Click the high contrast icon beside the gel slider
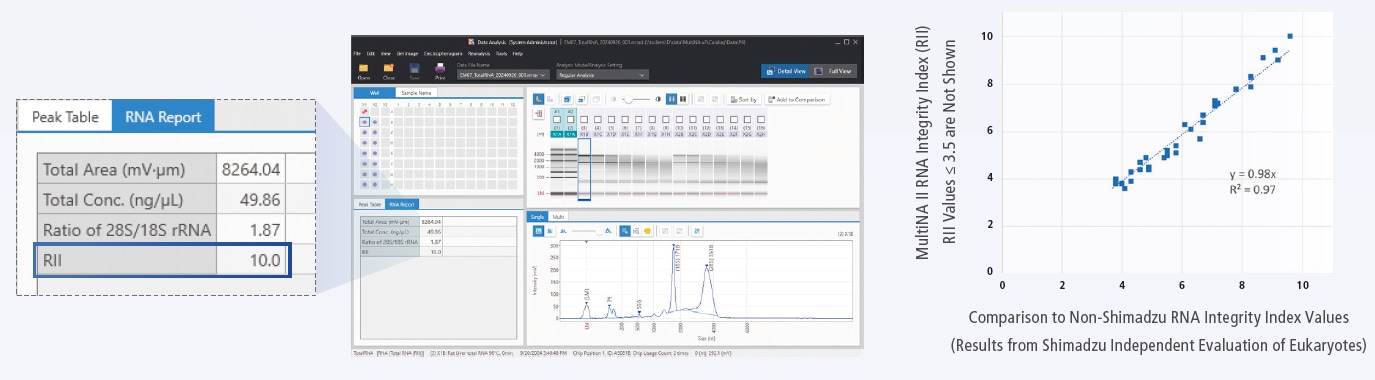The width and height of the screenshot is (1375, 380). [658, 99]
